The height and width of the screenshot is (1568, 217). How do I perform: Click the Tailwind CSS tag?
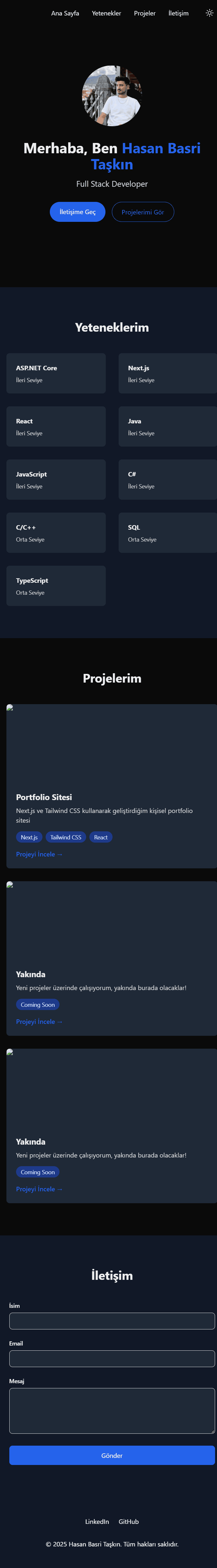(x=66, y=837)
